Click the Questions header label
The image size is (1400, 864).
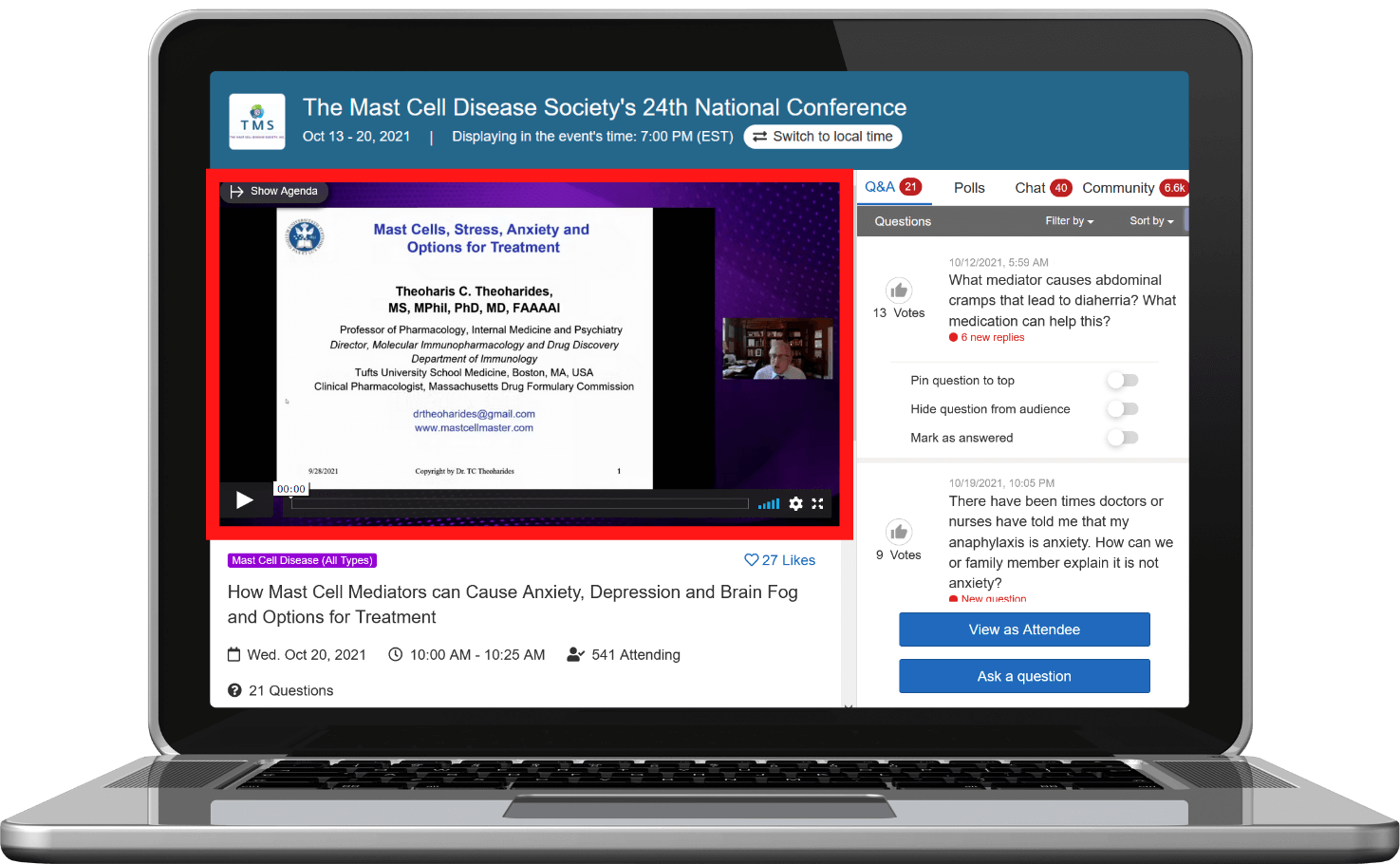(903, 221)
